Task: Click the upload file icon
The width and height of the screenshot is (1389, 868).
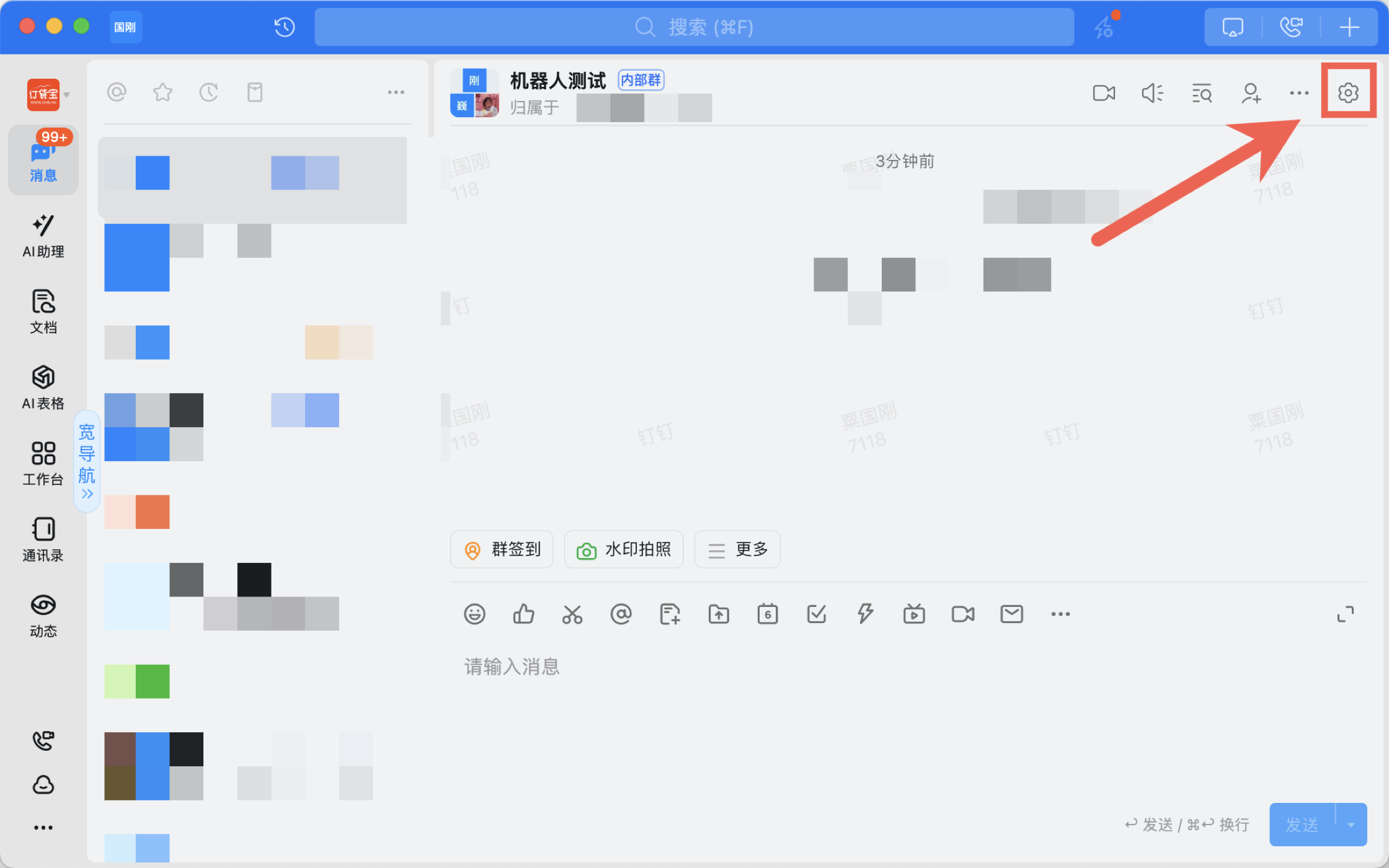Action: [x=719, y=614]
